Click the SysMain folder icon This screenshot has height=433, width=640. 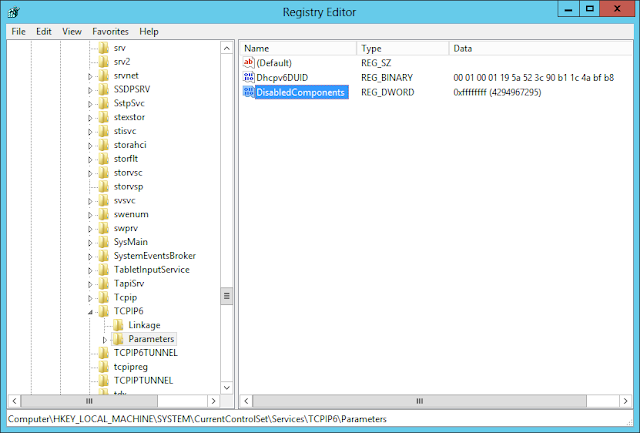(104, 242)
